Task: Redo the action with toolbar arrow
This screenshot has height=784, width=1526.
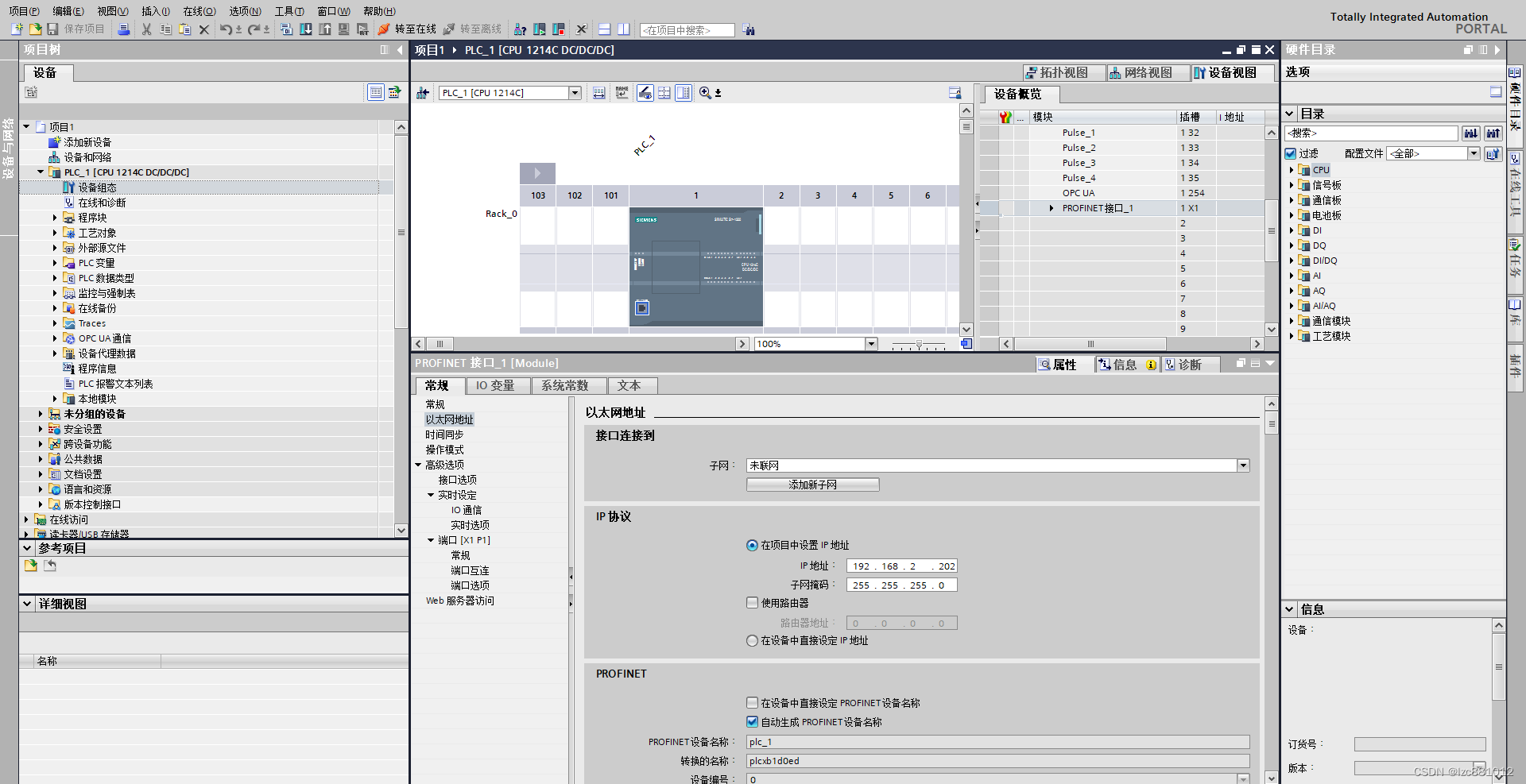Action: (x=254, y=29)
